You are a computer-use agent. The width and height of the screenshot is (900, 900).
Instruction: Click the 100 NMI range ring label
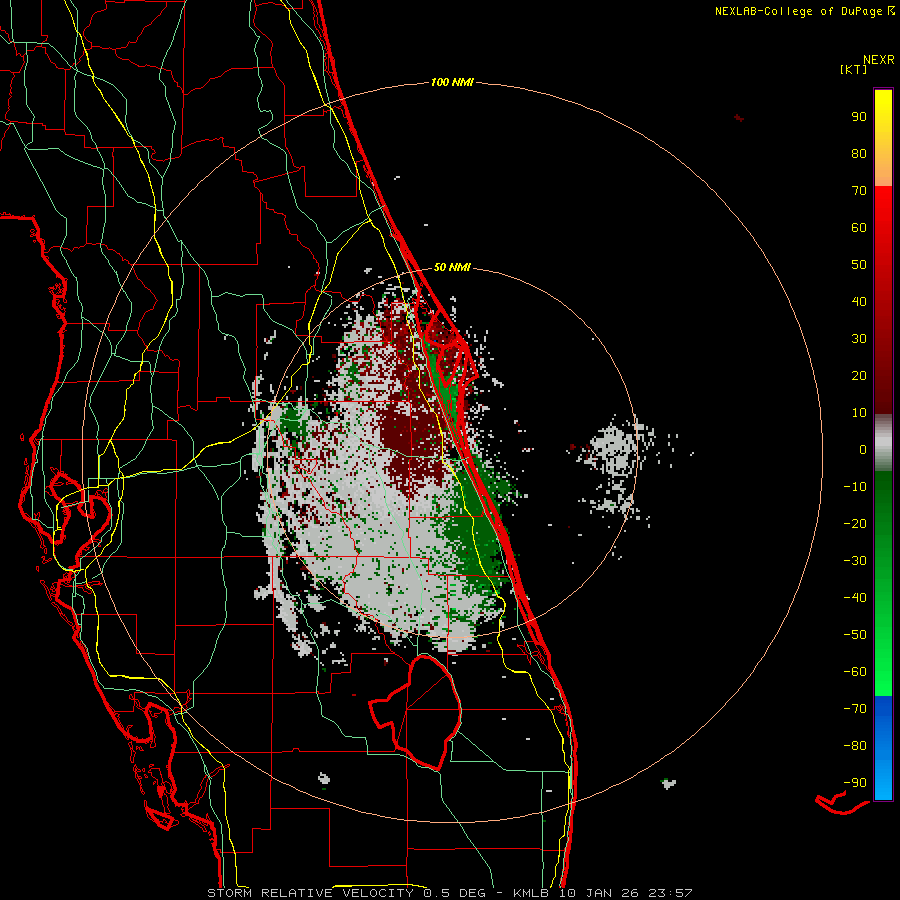click(x=452, y=83)
